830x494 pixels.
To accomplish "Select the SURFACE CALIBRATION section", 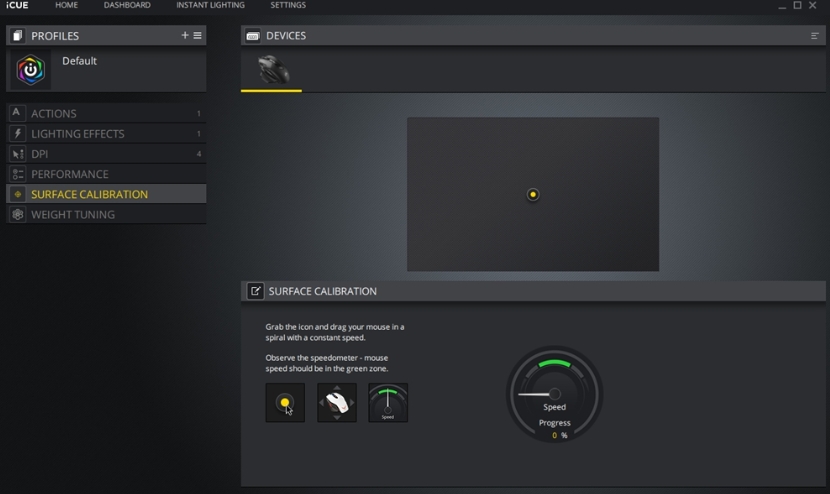I will click(x=106, y=194).
